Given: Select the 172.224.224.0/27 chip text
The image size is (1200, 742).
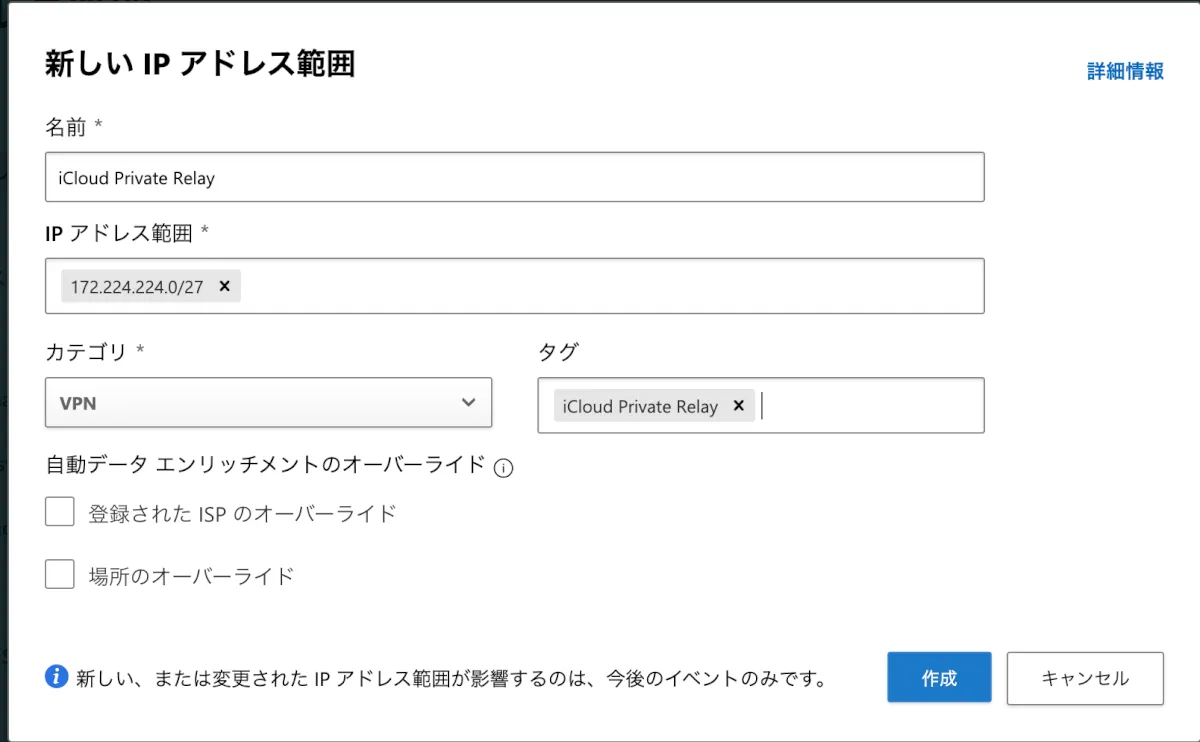Looking at the screenshot, I should [x=137, y=287].
